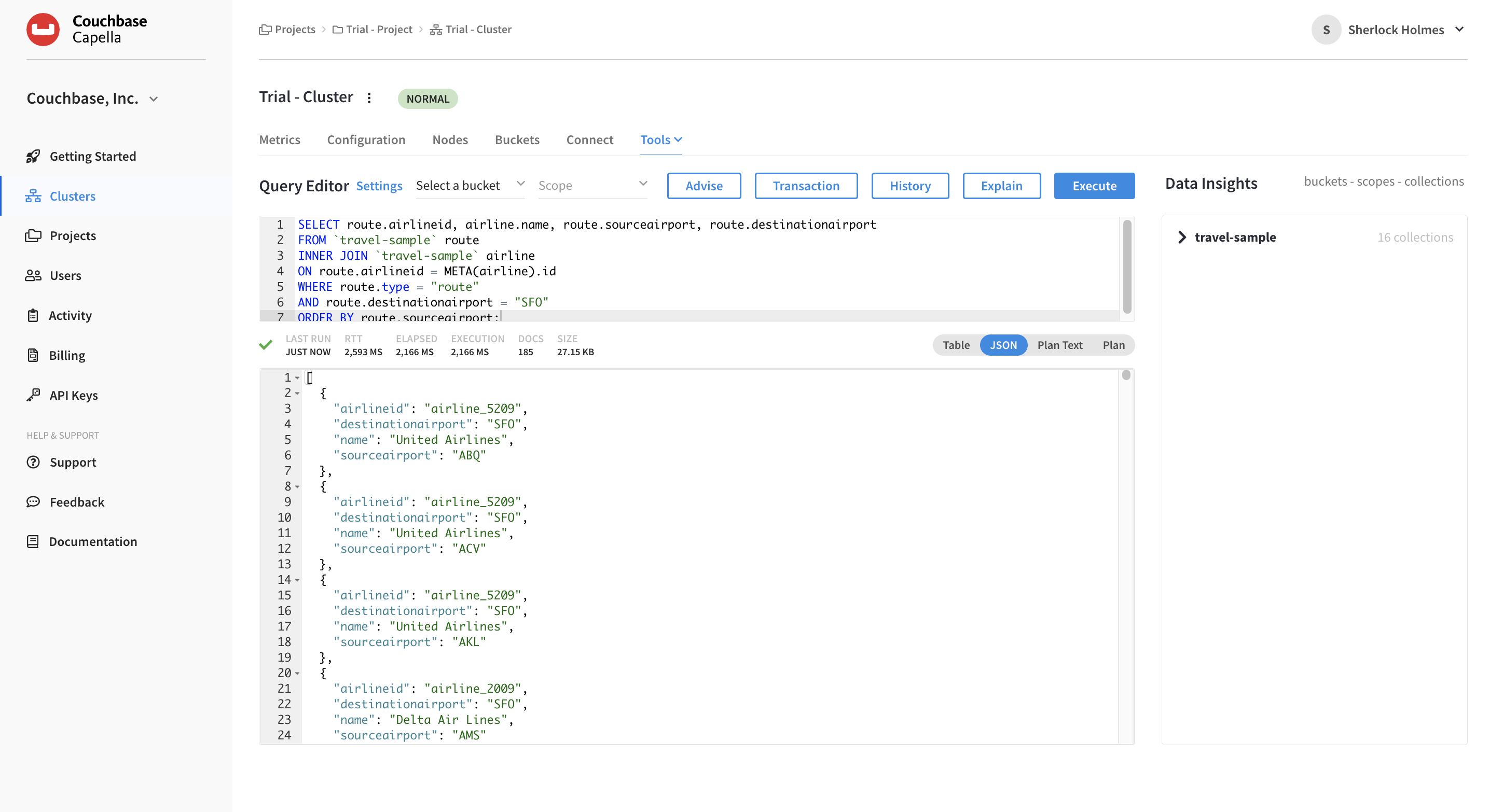The image size is (1489, 812).
Task: Go to the API Keys page
Action: [73, 395]
